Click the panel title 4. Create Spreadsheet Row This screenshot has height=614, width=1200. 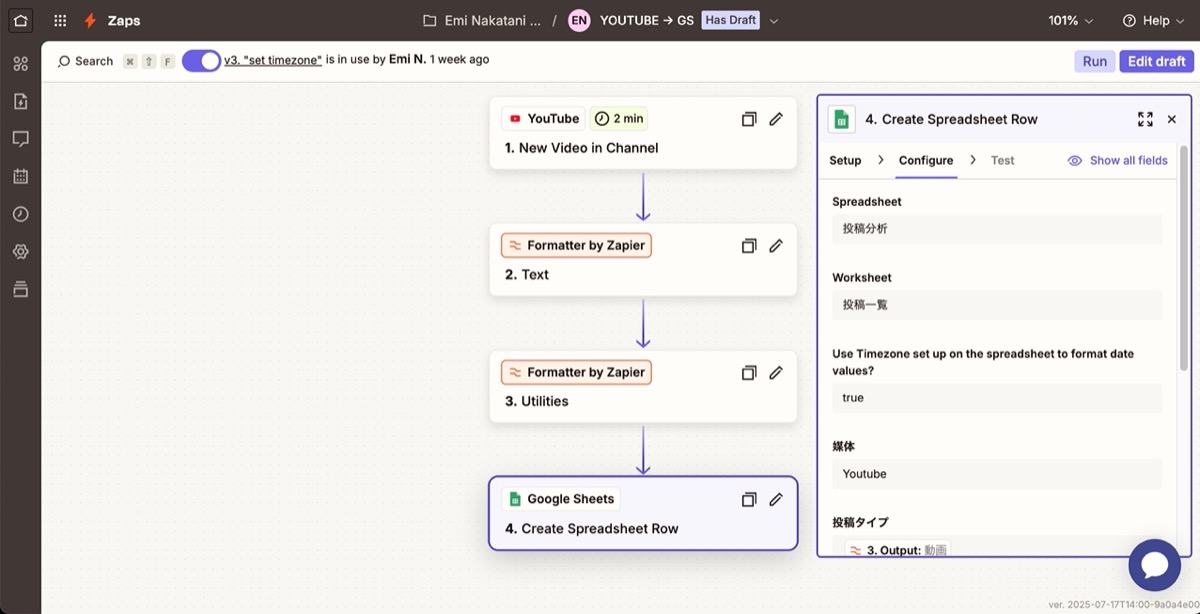(x=951, y=119)
